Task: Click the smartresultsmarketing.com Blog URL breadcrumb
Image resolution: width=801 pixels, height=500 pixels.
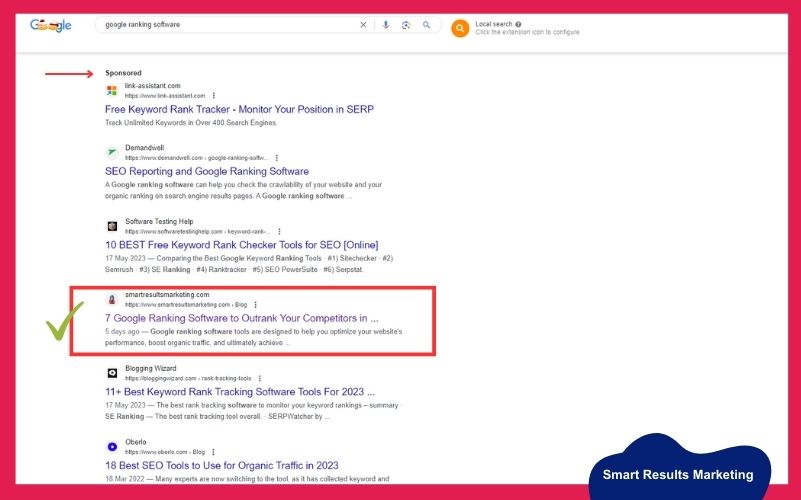Action: click(x=186, y=305)
